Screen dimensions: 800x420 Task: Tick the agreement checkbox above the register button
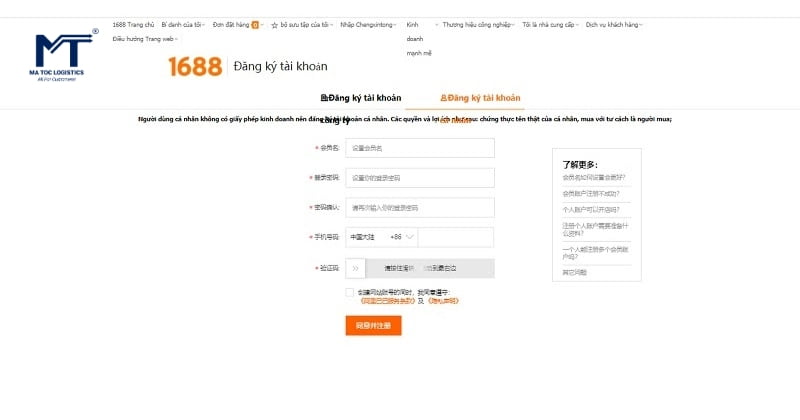click(x=349, y=292)
